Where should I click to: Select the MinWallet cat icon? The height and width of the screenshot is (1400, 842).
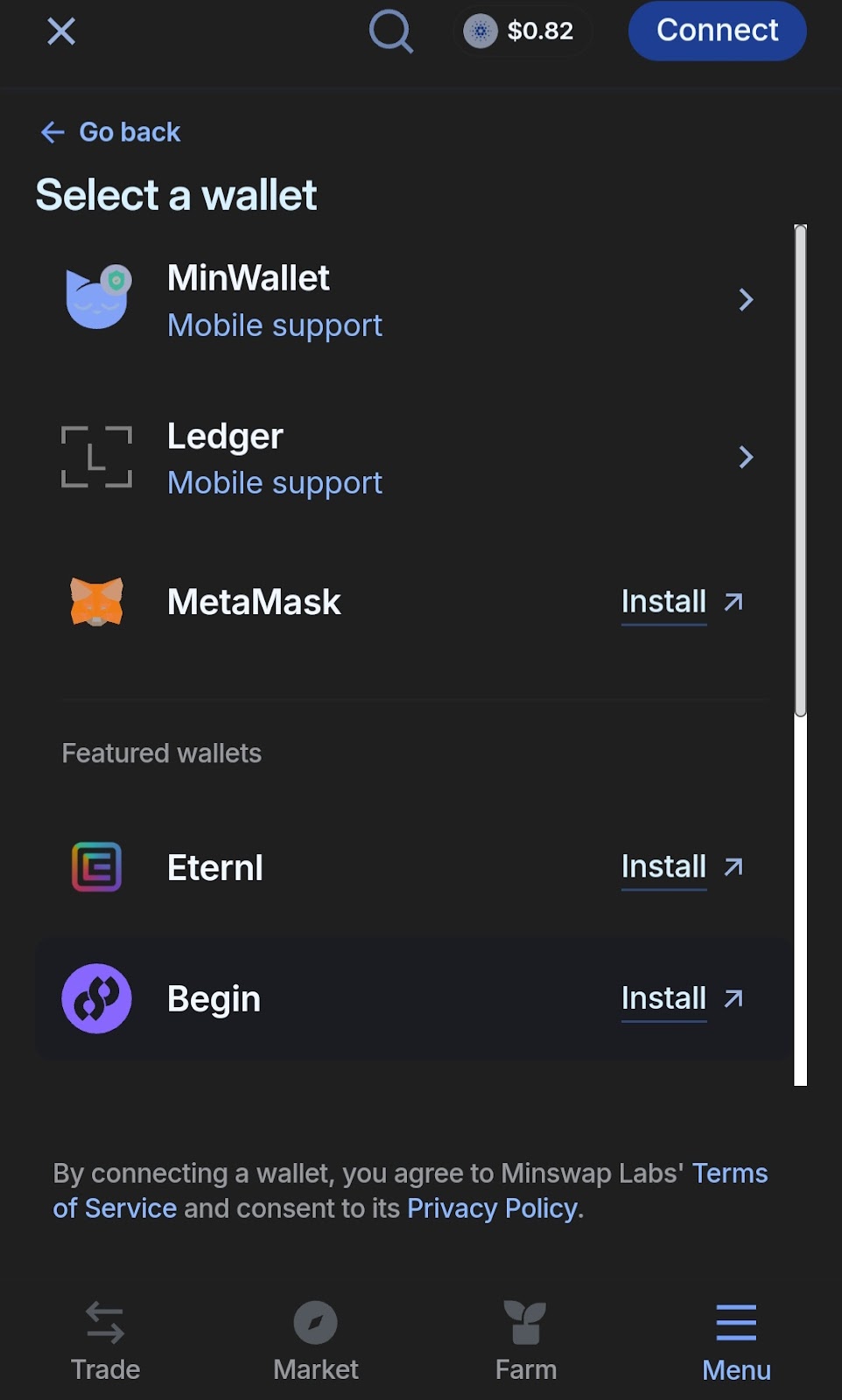(x=98, y=296)
